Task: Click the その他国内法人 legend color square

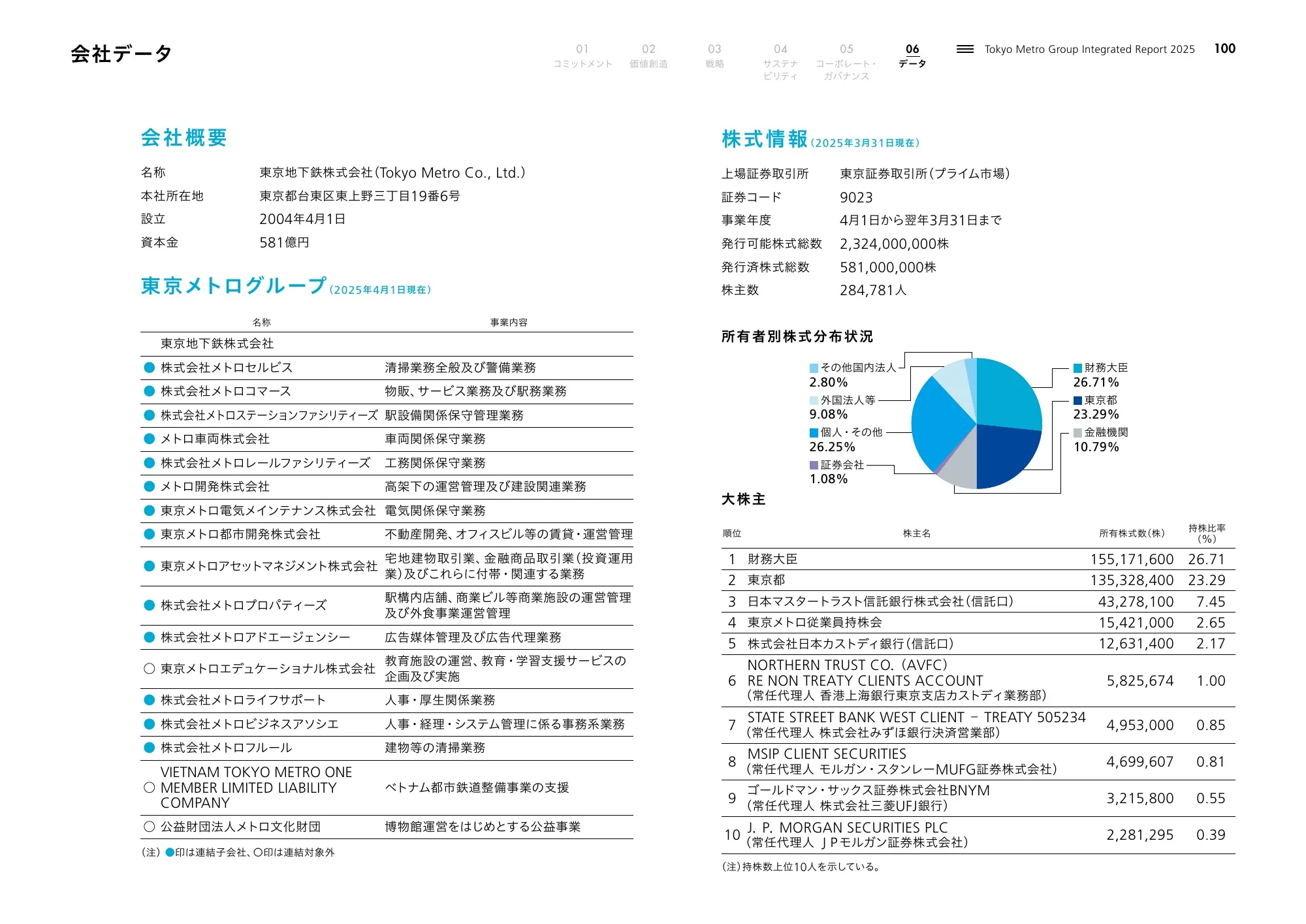Action: 814,368
